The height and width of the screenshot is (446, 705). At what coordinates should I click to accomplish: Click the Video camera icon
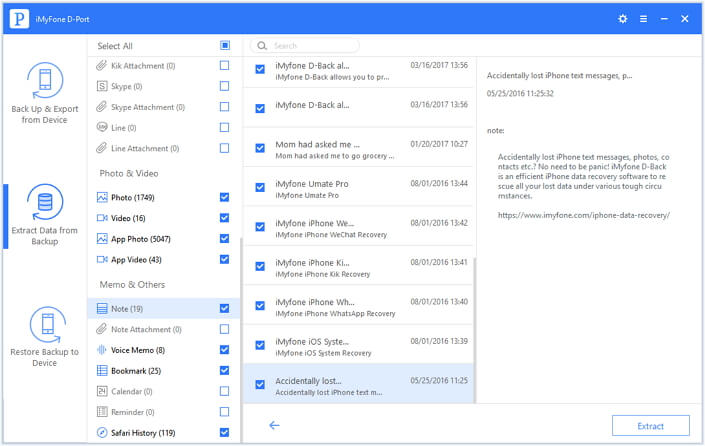102,218
